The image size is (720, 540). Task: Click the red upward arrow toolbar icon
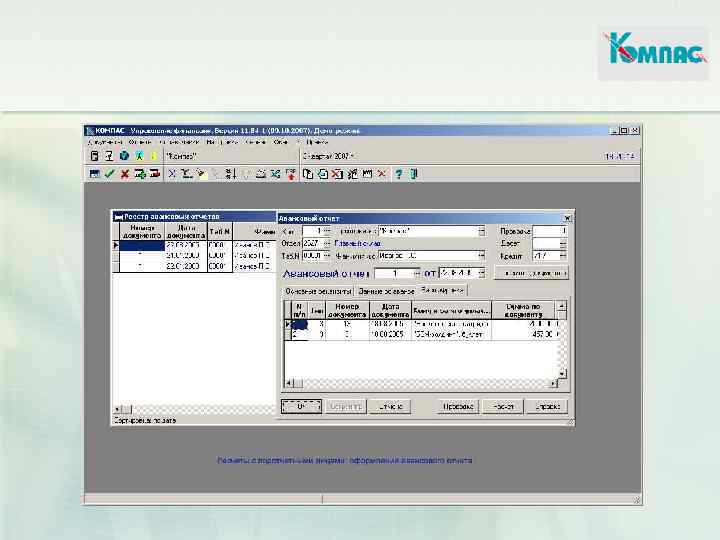point(291,174)
